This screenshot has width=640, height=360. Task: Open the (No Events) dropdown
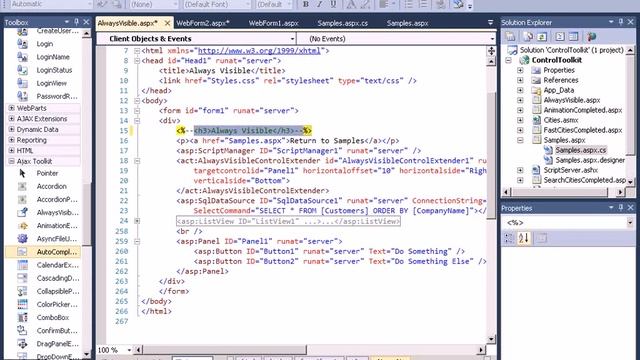pyautogui.click(x=397, y=39)
